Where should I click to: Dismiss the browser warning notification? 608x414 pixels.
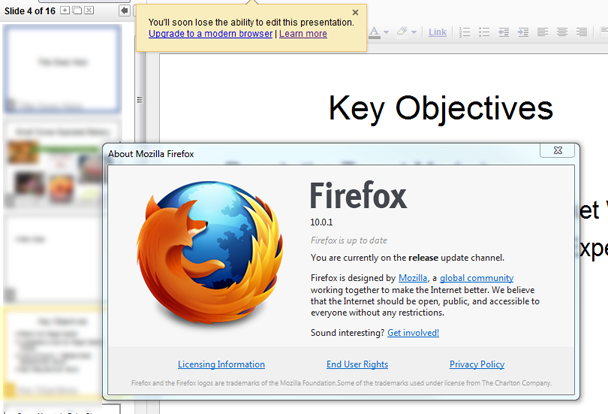coord(355,12)
